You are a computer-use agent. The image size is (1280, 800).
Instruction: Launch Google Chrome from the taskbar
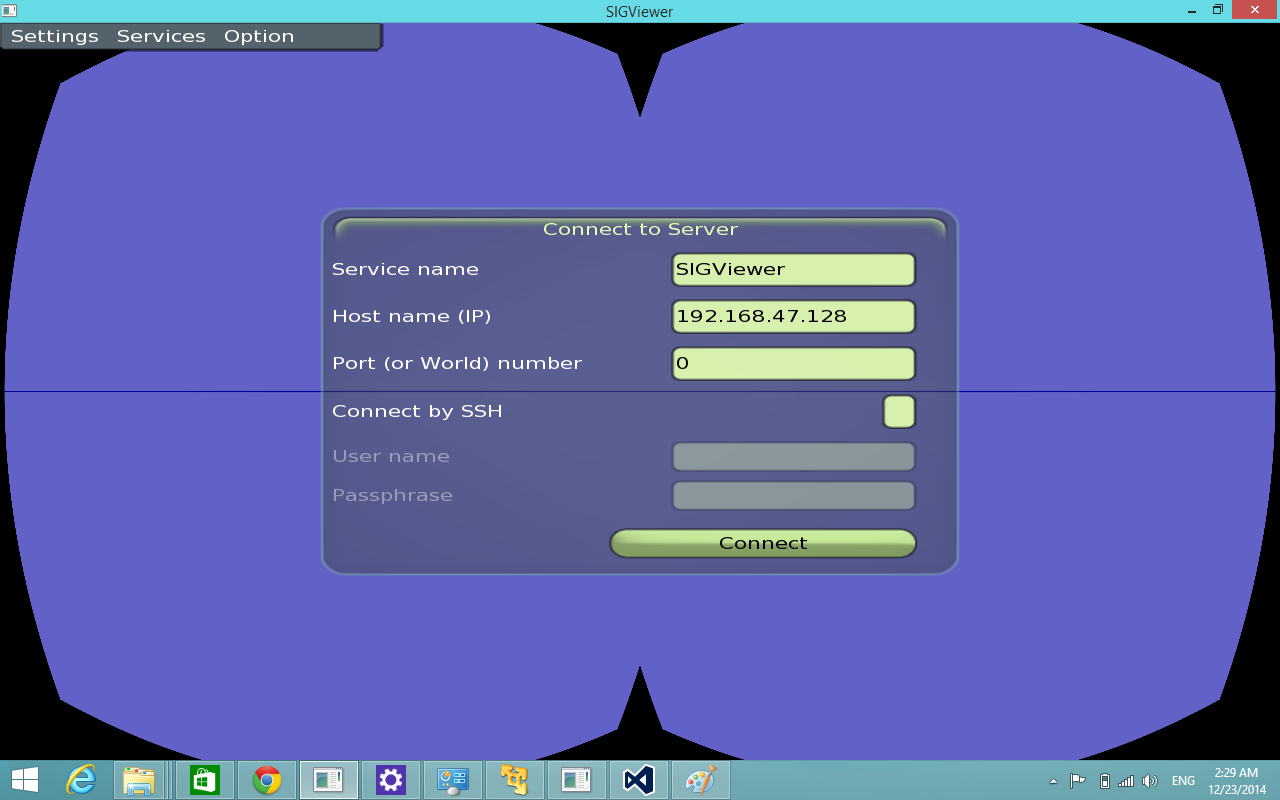tap(267, 780)
